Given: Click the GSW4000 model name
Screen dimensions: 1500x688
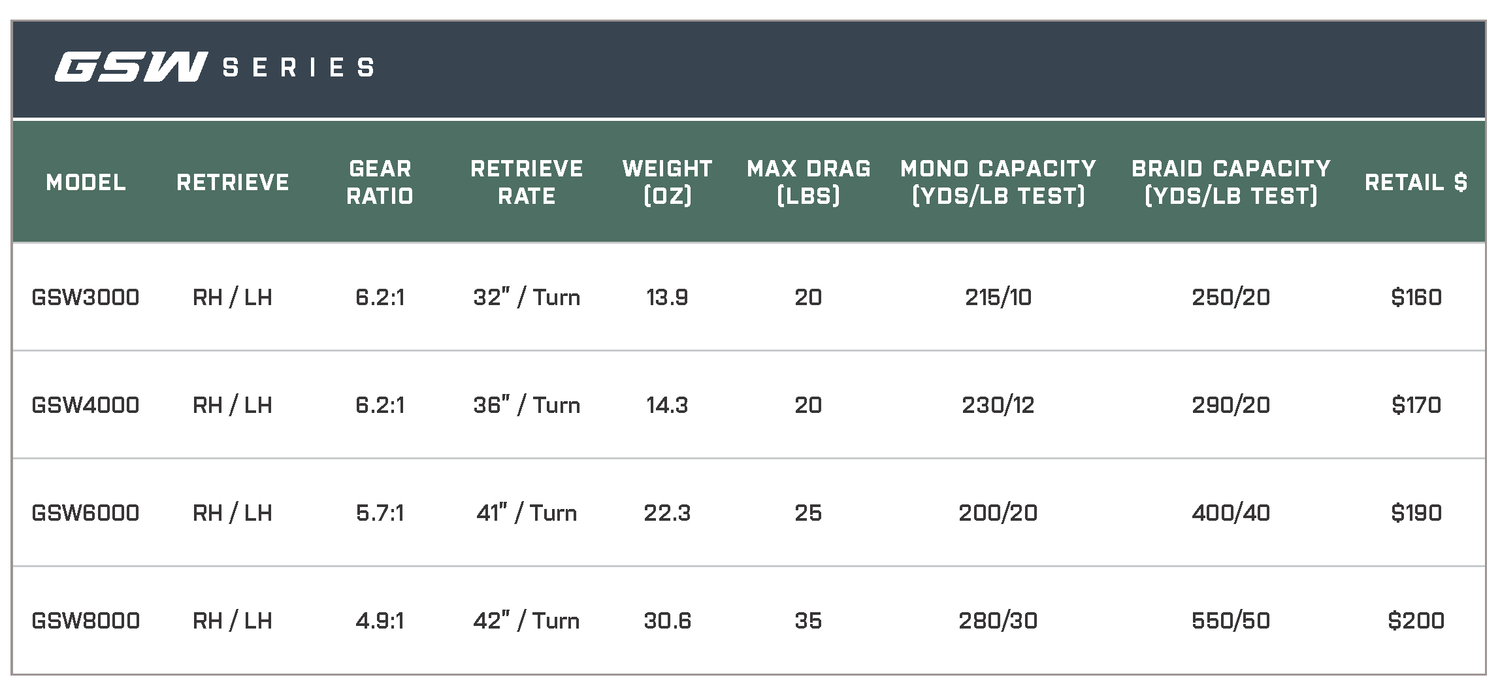Looking at the screenshot, I should (x=86, y=405).
